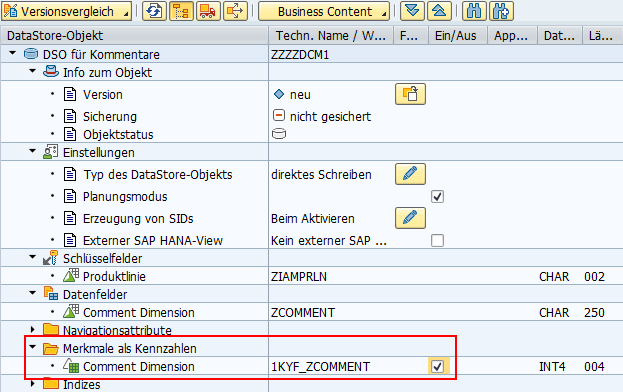Image resolution: width=623 pixels, height=392 pixels.
Task: Expand the Indizes folder
Action: coord(33,383)
